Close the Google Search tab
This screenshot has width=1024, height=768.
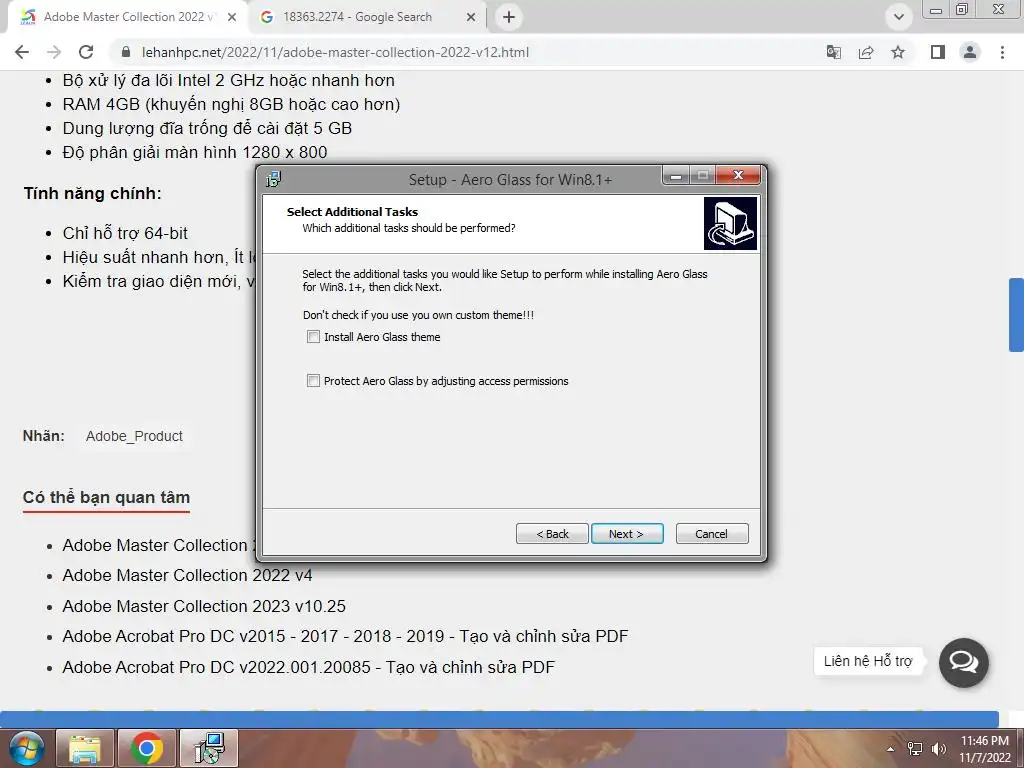(471, 17)
